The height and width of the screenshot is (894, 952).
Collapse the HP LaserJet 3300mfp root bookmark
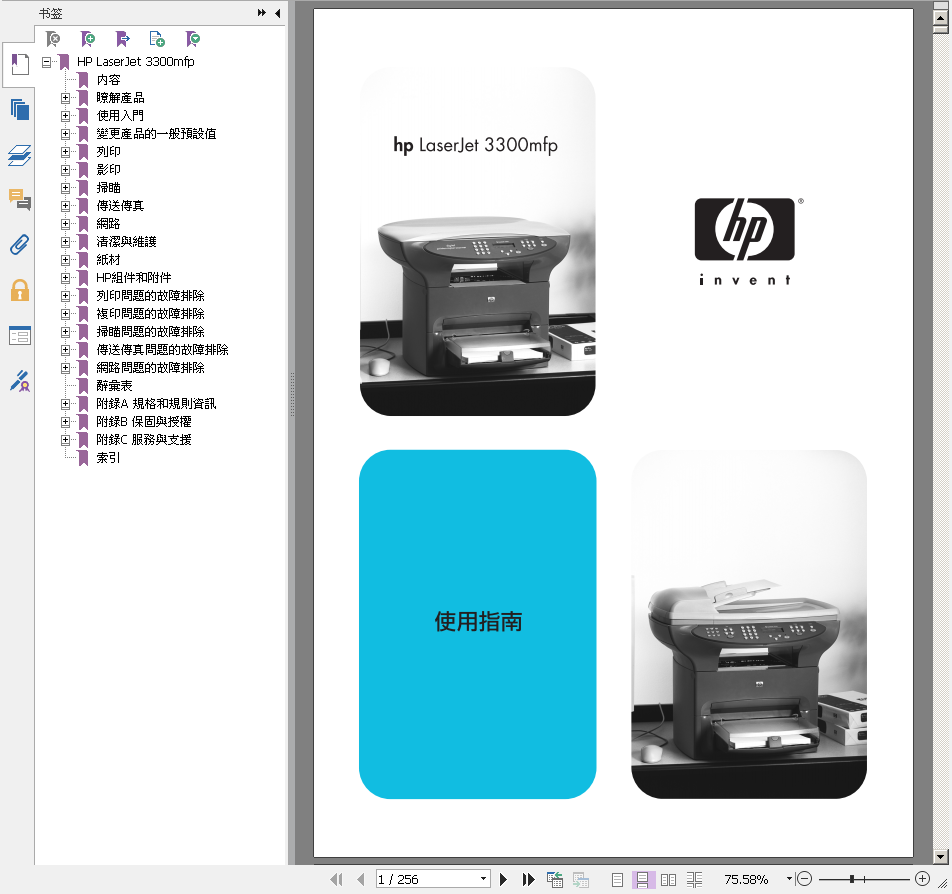coord(47,62)
